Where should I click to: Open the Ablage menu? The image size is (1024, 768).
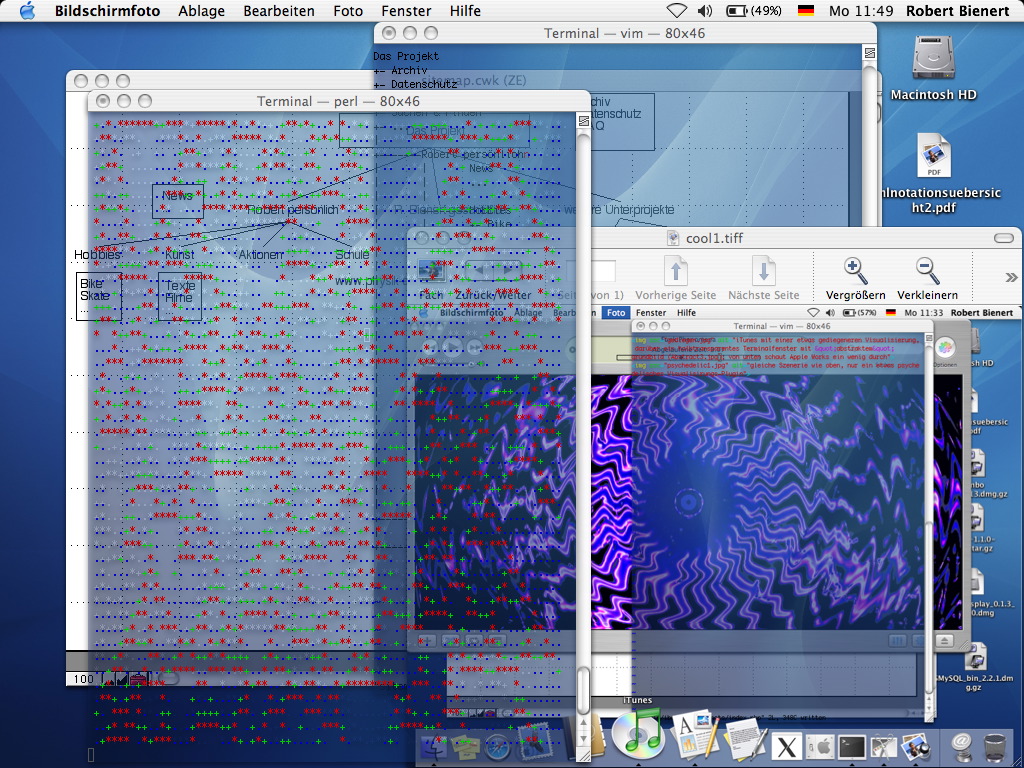(x=201, y=11)
